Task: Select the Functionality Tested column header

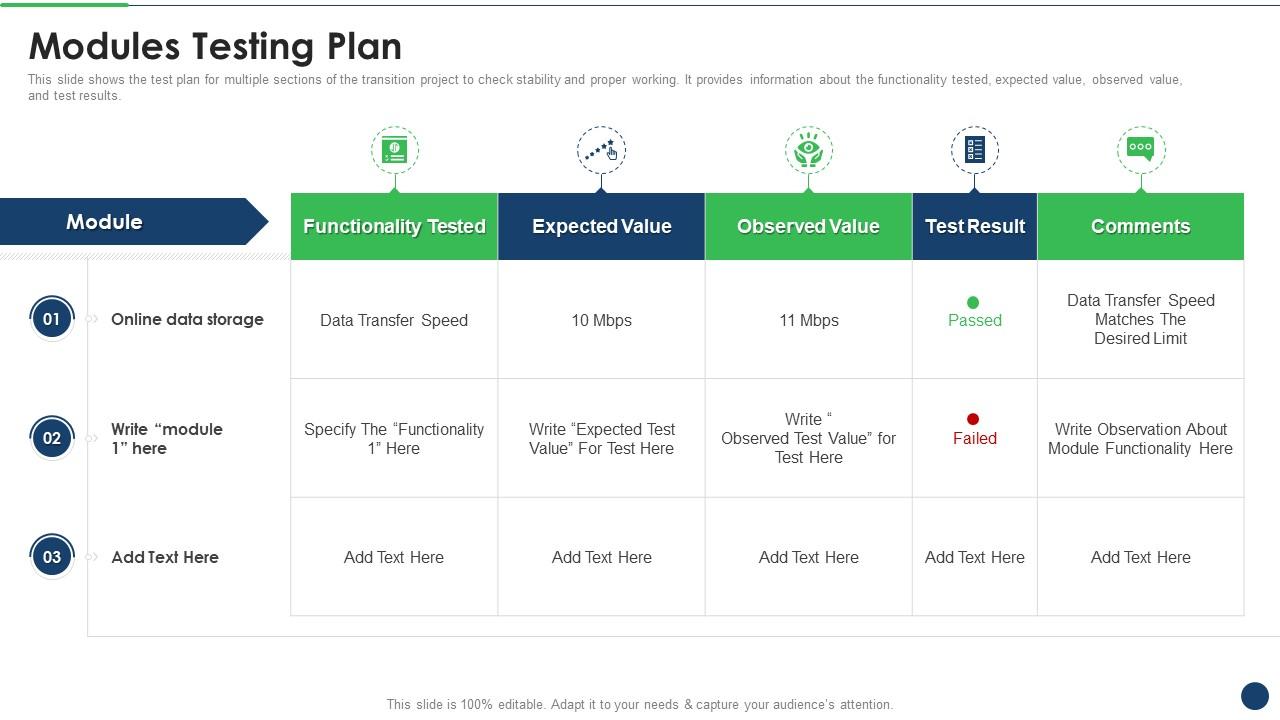Action: (394, 227)
